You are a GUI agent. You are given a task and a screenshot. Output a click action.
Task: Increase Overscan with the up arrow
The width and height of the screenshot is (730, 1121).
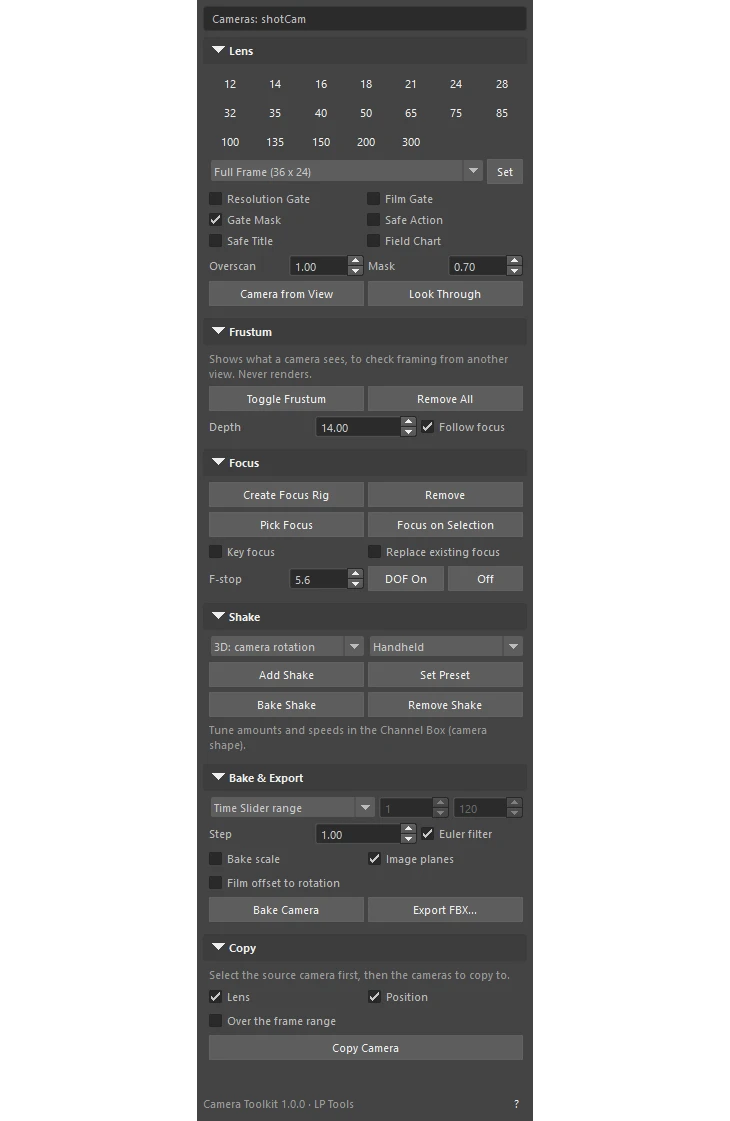(355, 261)
